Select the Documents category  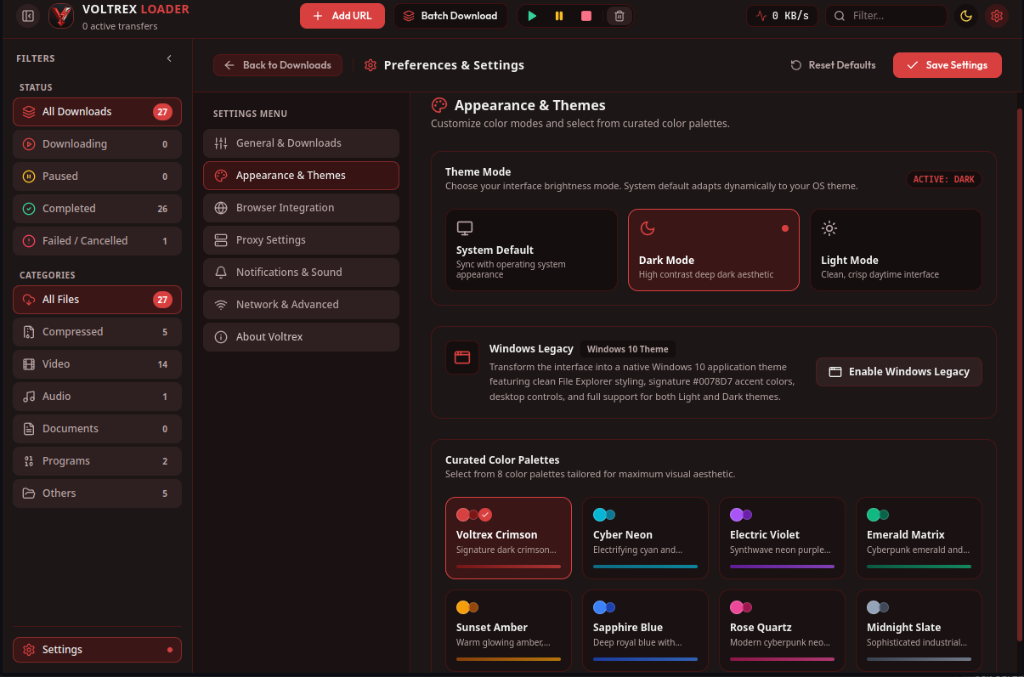tap(97, 429)
